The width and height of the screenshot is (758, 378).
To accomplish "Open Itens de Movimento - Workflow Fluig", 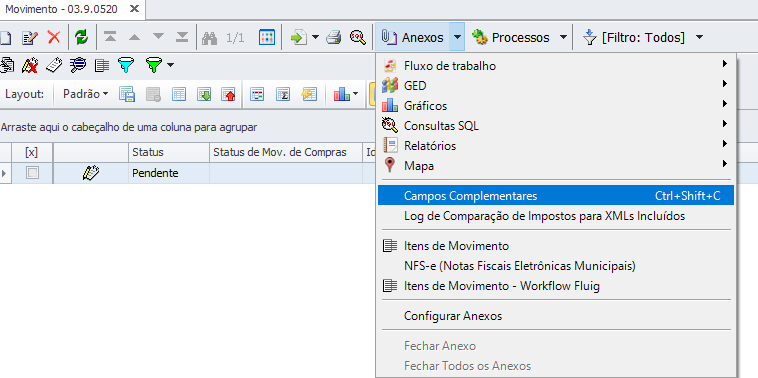I will [x=556, y=286].
